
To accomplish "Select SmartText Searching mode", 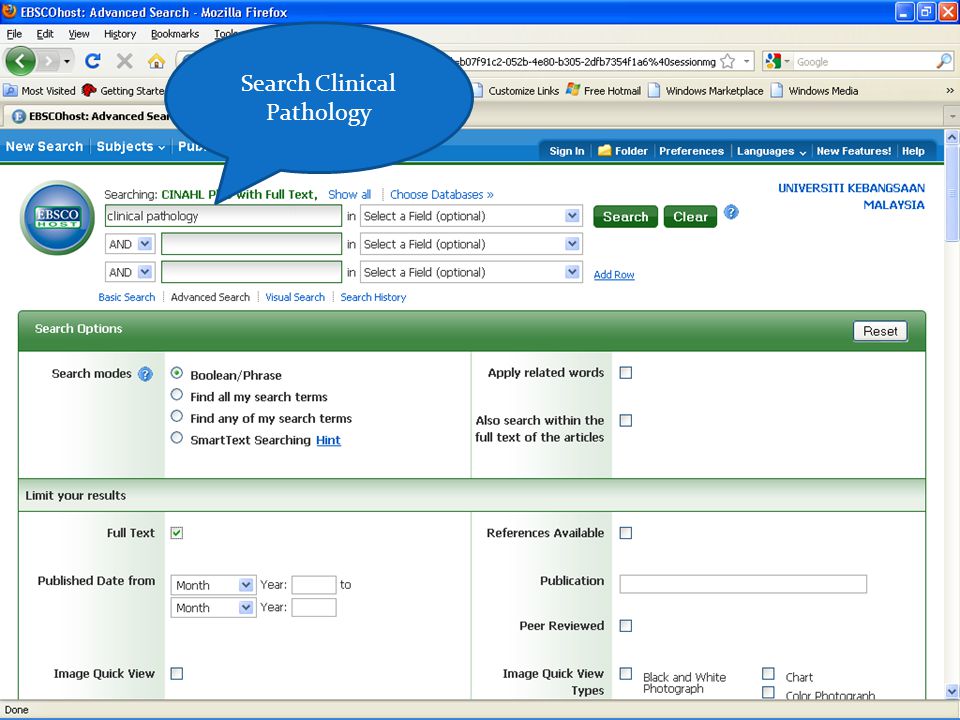I will tap(177, 438).
